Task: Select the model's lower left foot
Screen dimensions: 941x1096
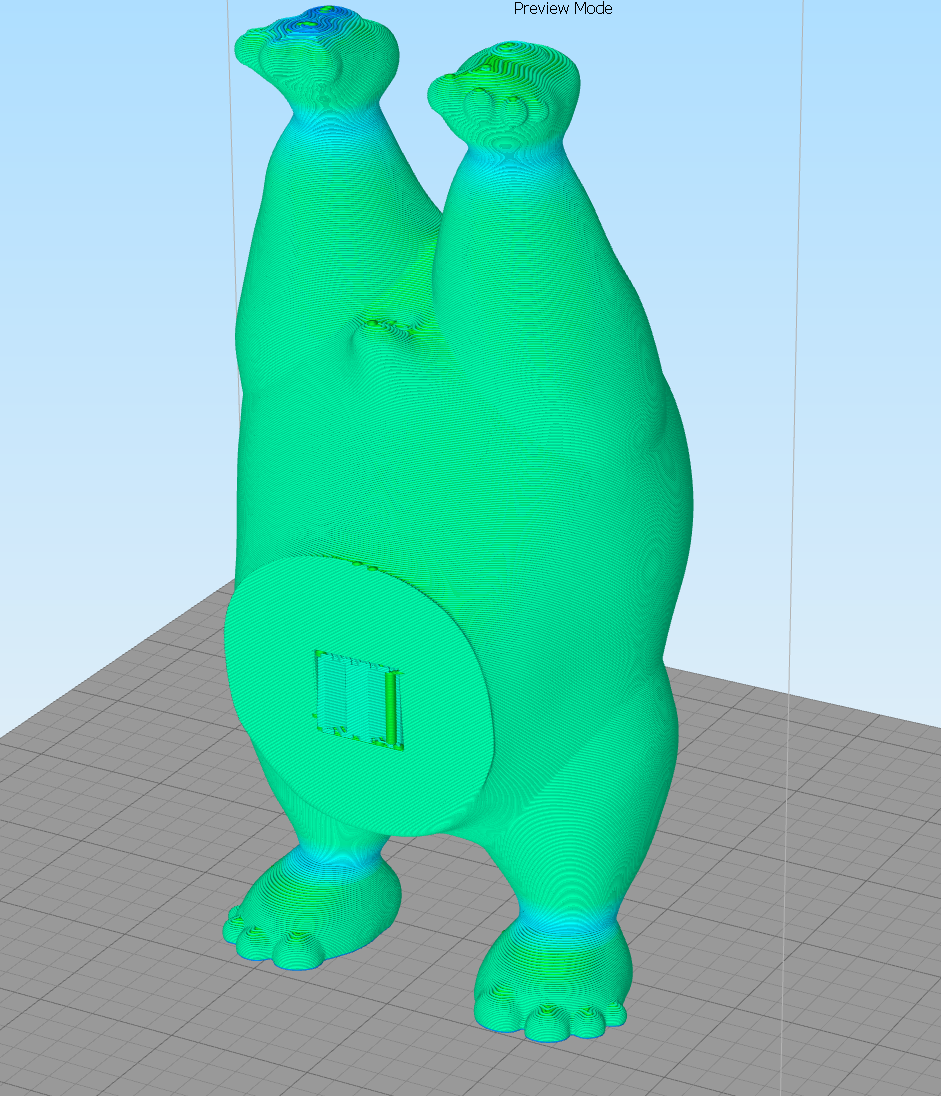Action: pos(313,910)
